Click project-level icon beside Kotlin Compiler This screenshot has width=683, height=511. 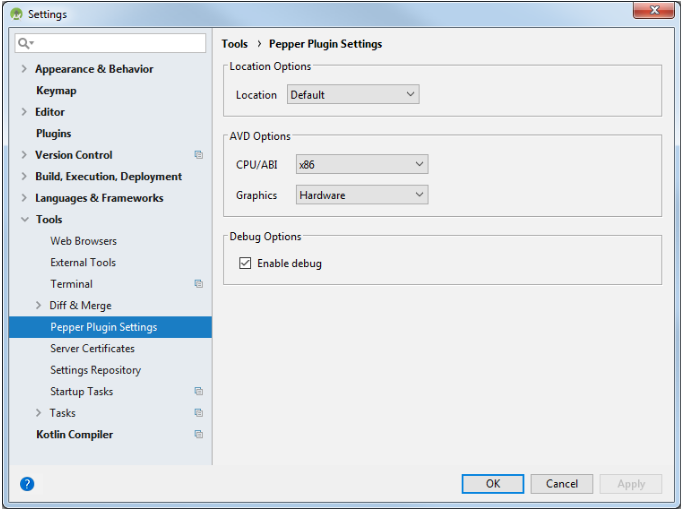198,435
